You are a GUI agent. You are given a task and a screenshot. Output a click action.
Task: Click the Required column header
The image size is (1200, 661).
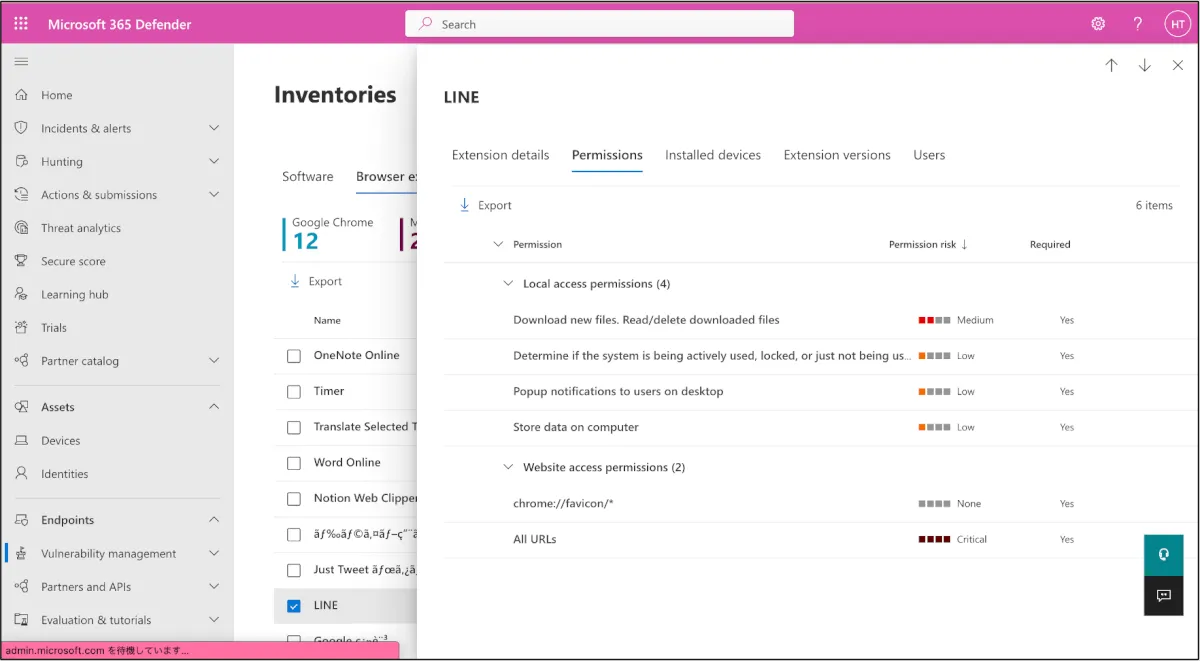(x=1050, y=244)
